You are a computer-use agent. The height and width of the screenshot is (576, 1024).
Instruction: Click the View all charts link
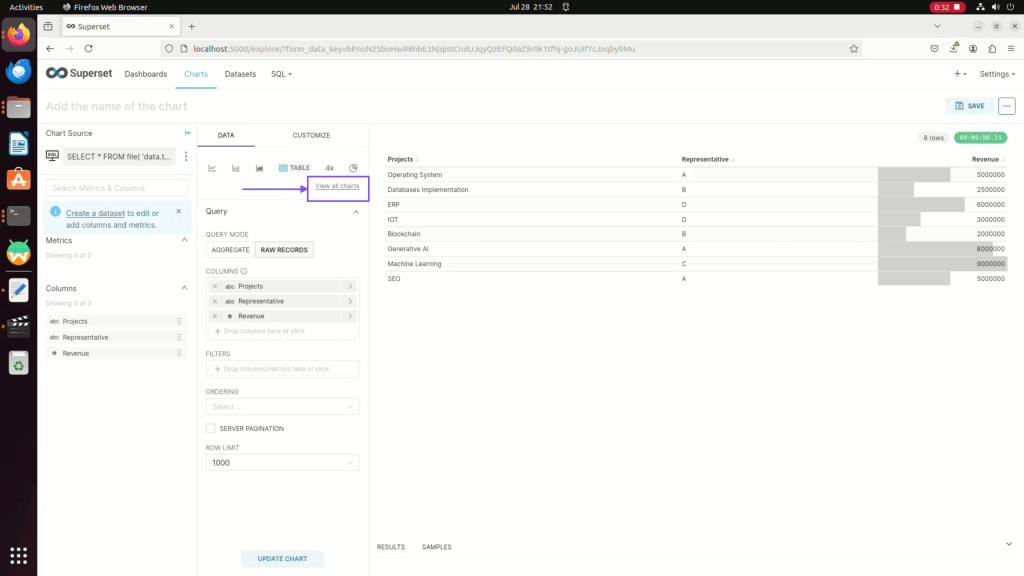pos(337,186)
